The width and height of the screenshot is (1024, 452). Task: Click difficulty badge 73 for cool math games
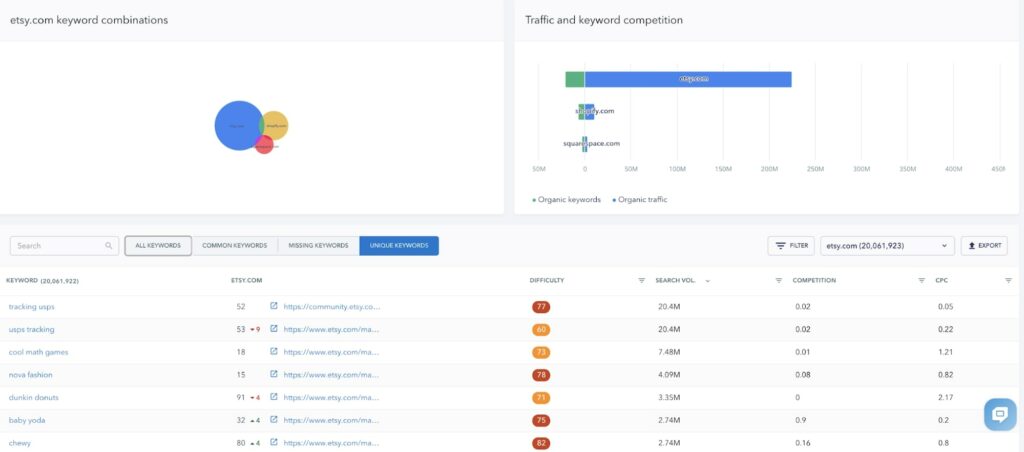click(x=541, y=352)
